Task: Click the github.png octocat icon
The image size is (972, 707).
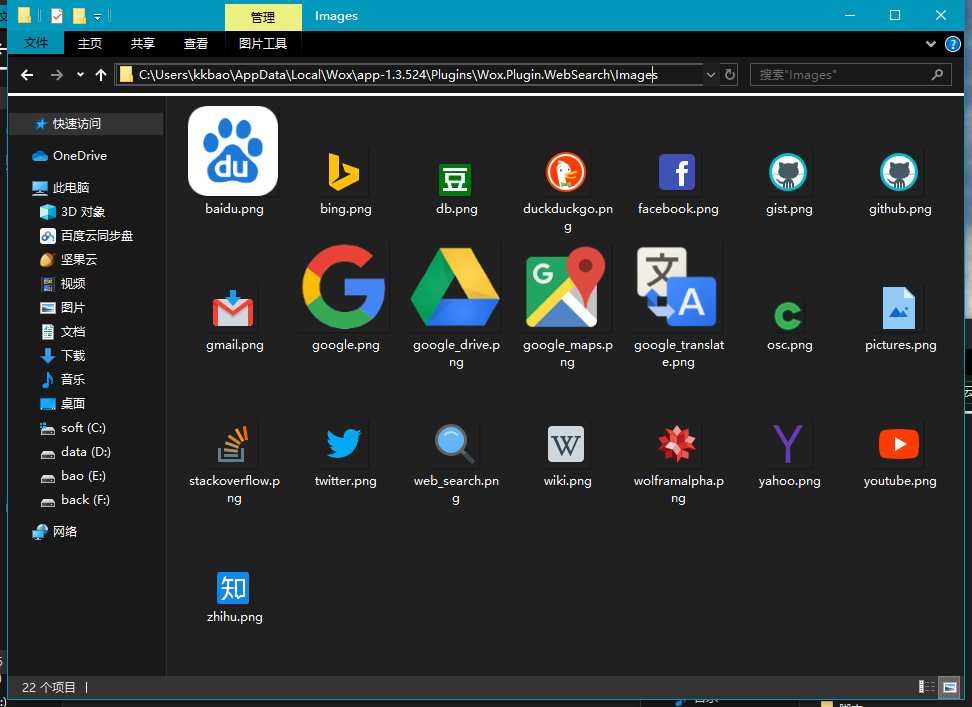Action: [x=898, y=173]
